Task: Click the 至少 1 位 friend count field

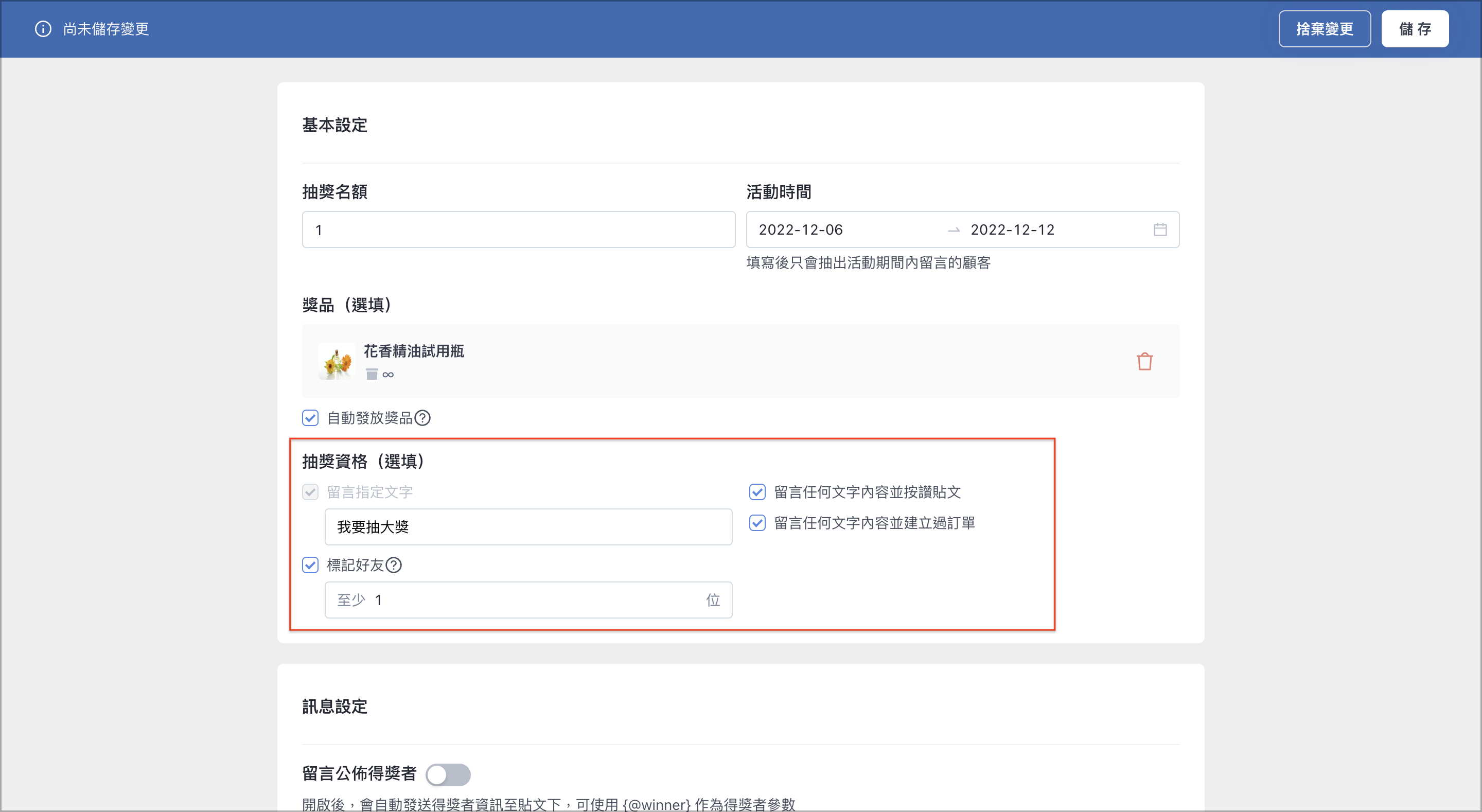Action: (x=528, y=600)
